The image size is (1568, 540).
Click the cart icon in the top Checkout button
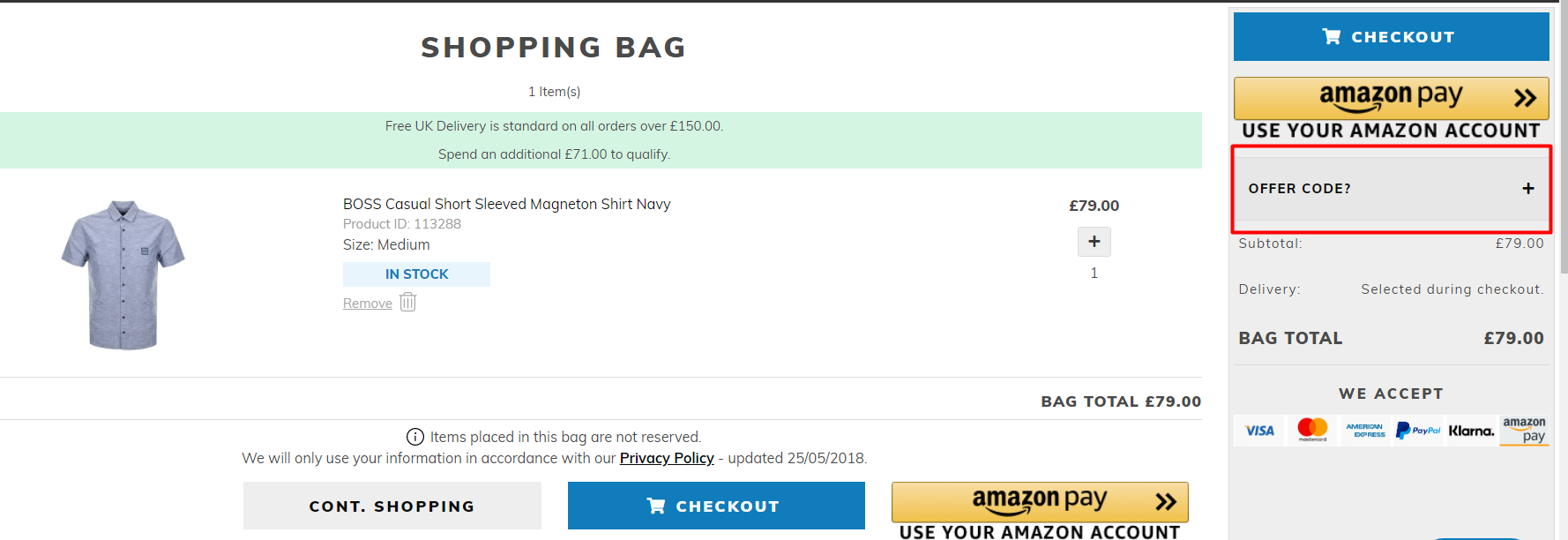[x=1330, y=36]
